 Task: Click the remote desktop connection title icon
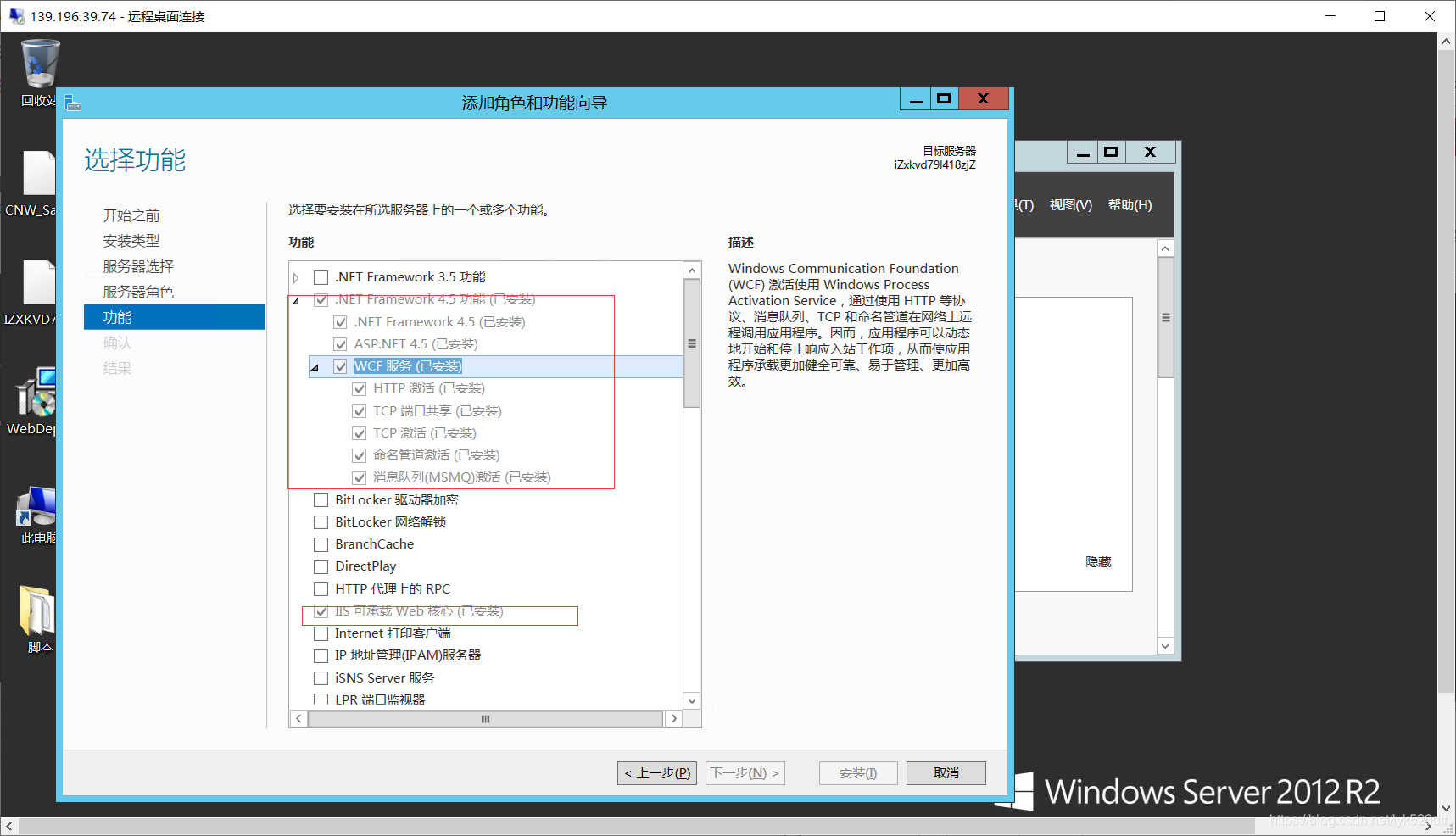(x=16, y=16)
